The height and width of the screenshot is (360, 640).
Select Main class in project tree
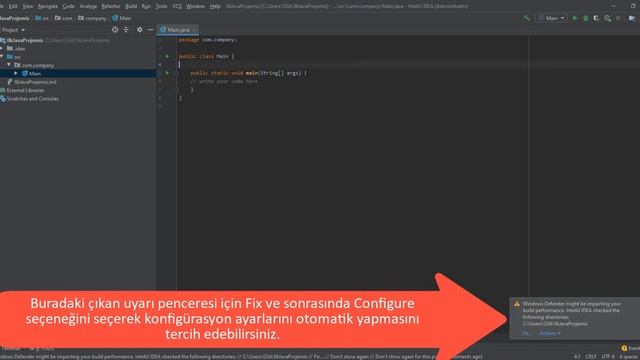tap(31, 73)
